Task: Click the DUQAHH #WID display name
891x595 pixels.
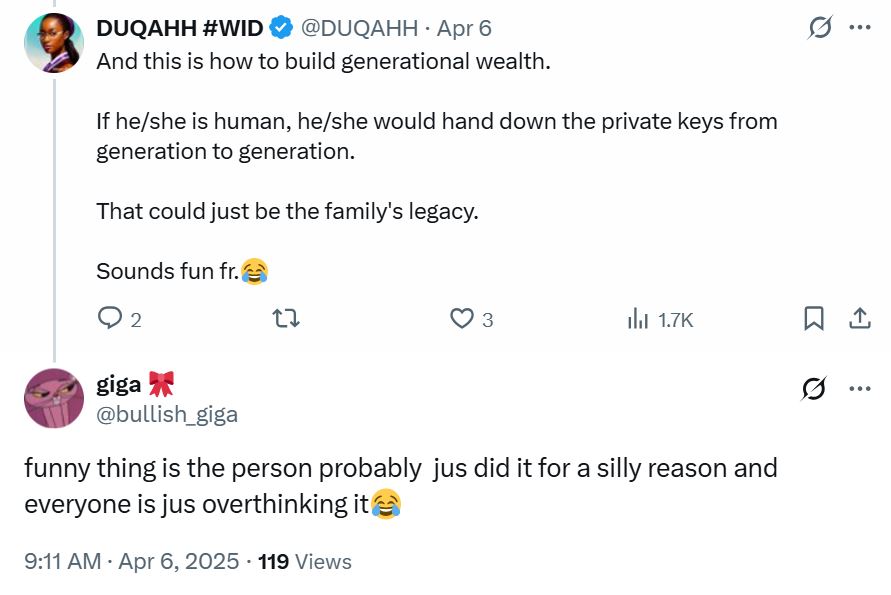Action: pos(181,28)
